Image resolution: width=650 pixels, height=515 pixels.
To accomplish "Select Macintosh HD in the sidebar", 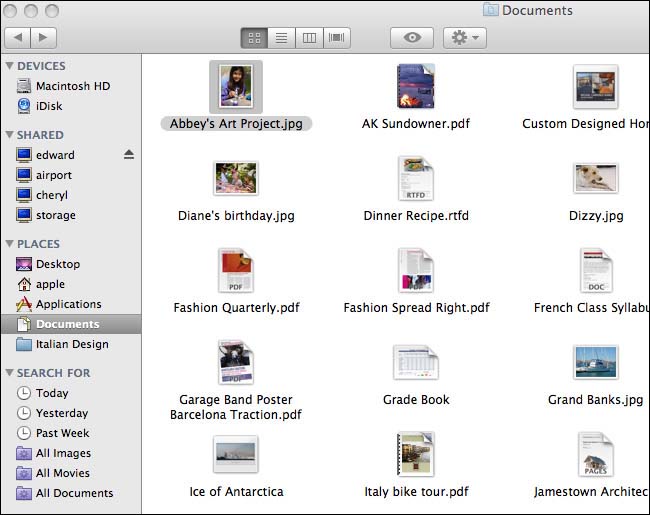I will 72,86.
